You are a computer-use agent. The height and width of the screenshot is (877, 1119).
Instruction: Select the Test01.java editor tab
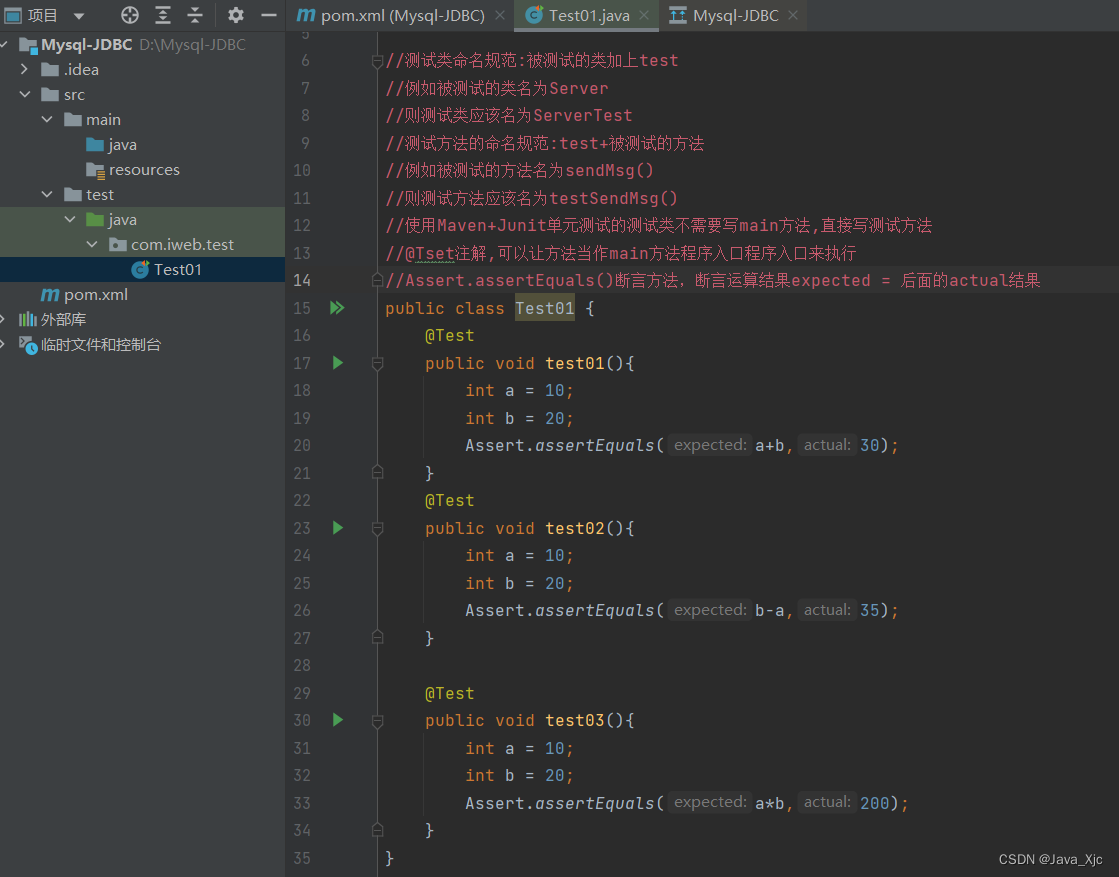(589, 15)
